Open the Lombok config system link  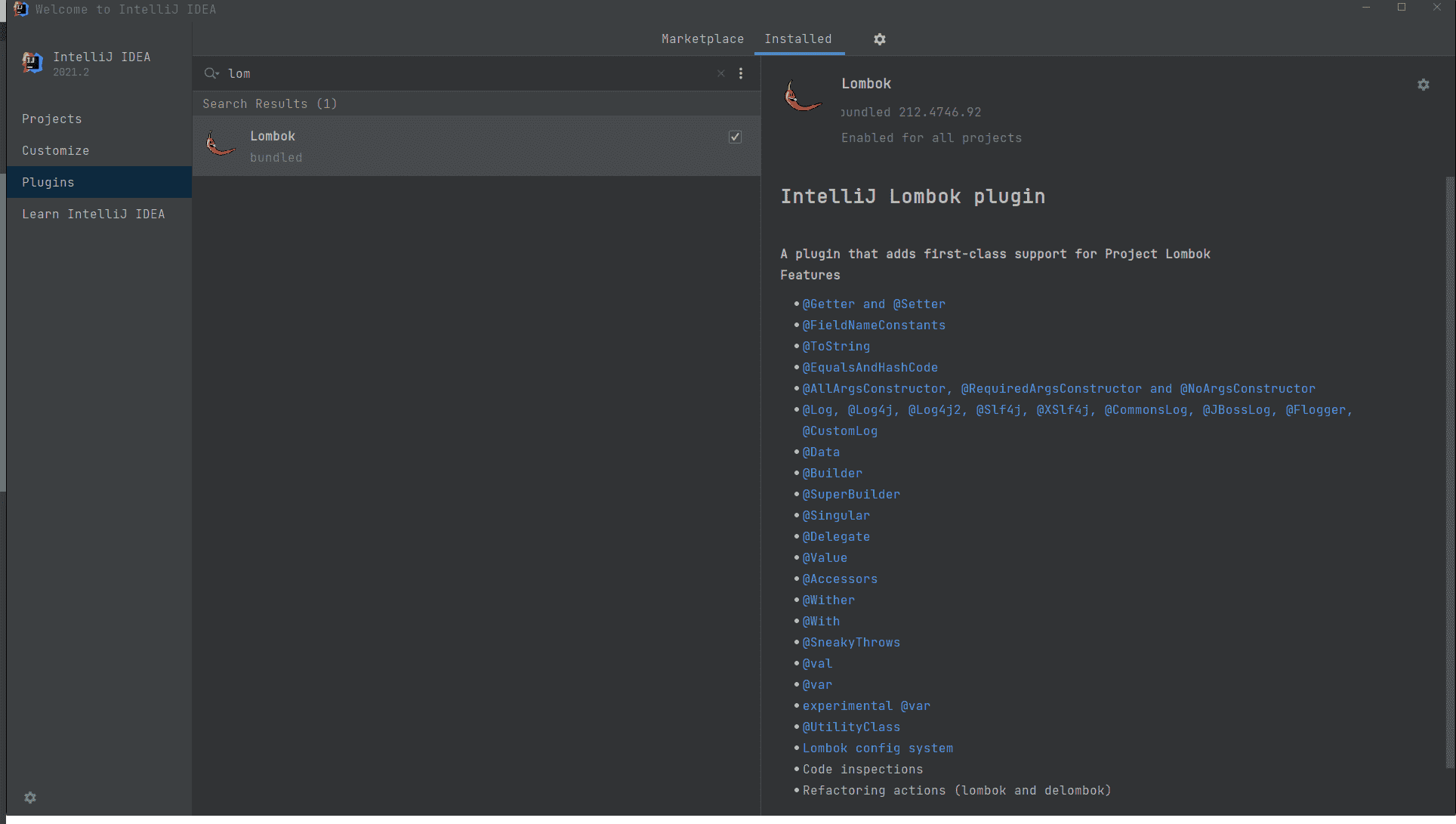(877, 748)
